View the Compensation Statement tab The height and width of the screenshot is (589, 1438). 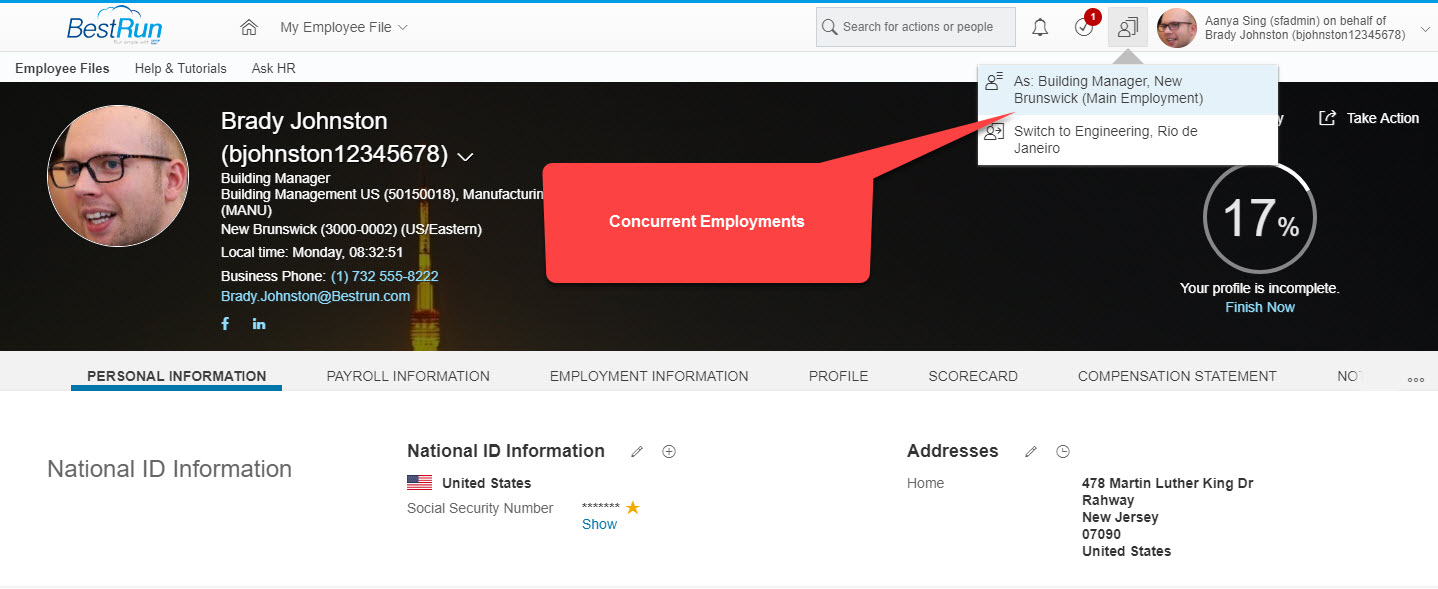pos(1177,376)
